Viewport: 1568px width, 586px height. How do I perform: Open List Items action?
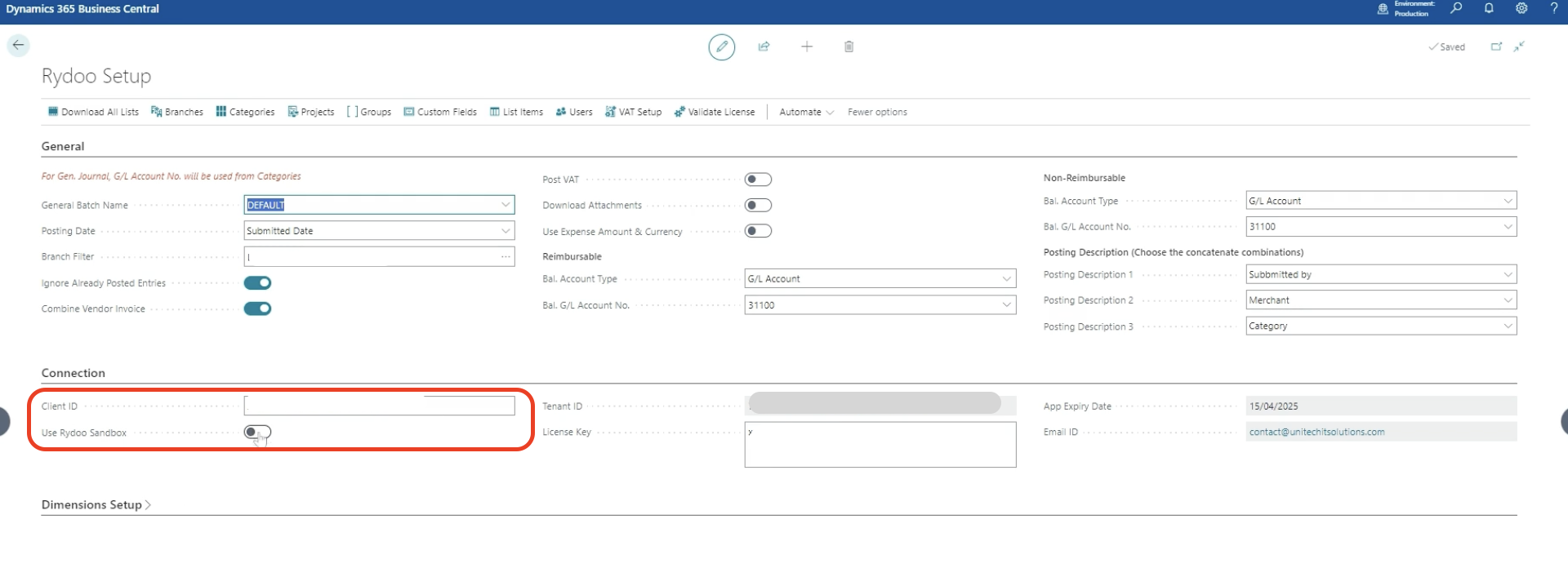click(516, 112)
